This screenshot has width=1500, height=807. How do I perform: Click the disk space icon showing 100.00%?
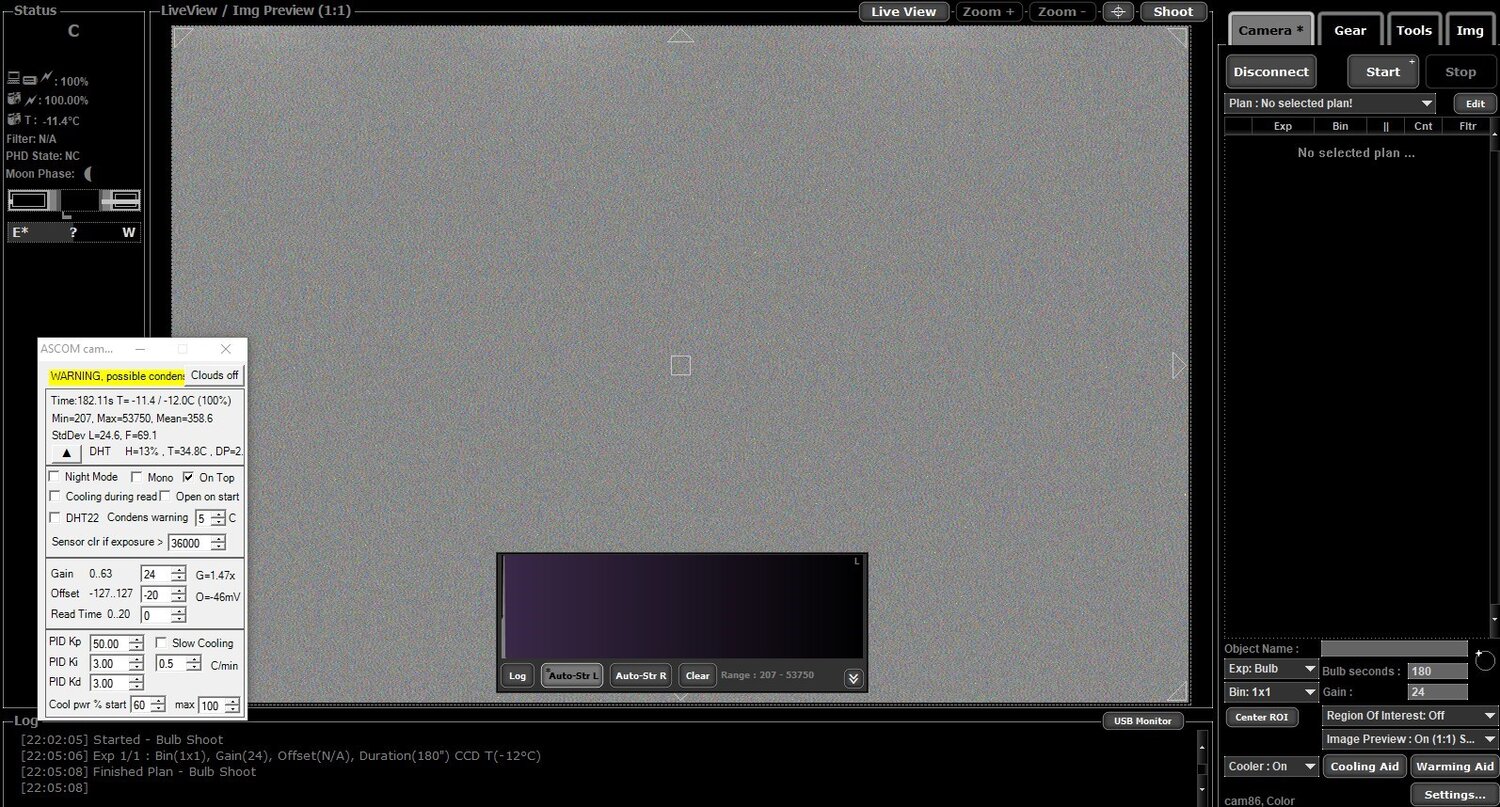(14, 98)
